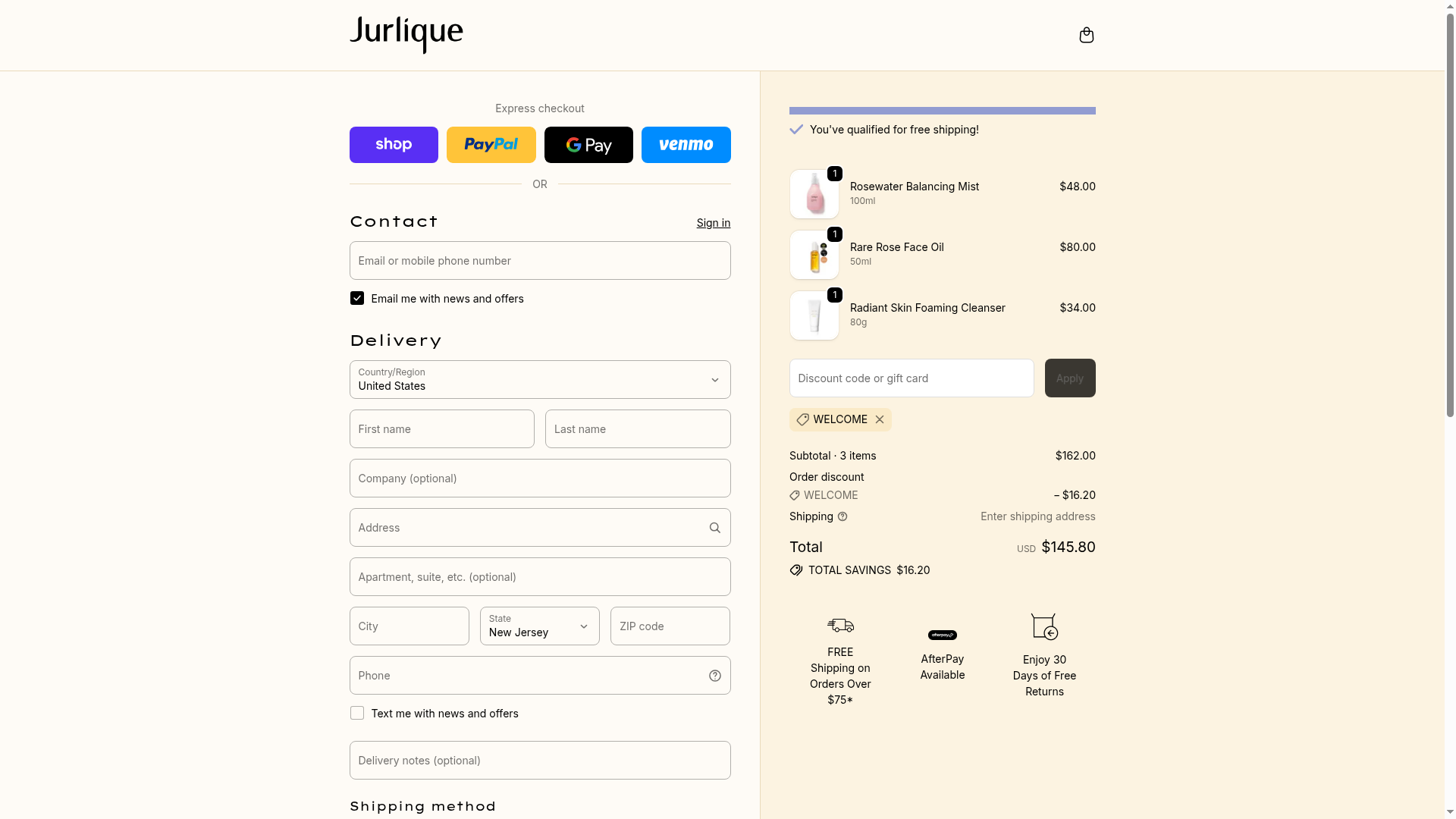Select Google Pay express checkout
The width and height of the screenshot is (1456, 819).
click(x=588, y=145)
